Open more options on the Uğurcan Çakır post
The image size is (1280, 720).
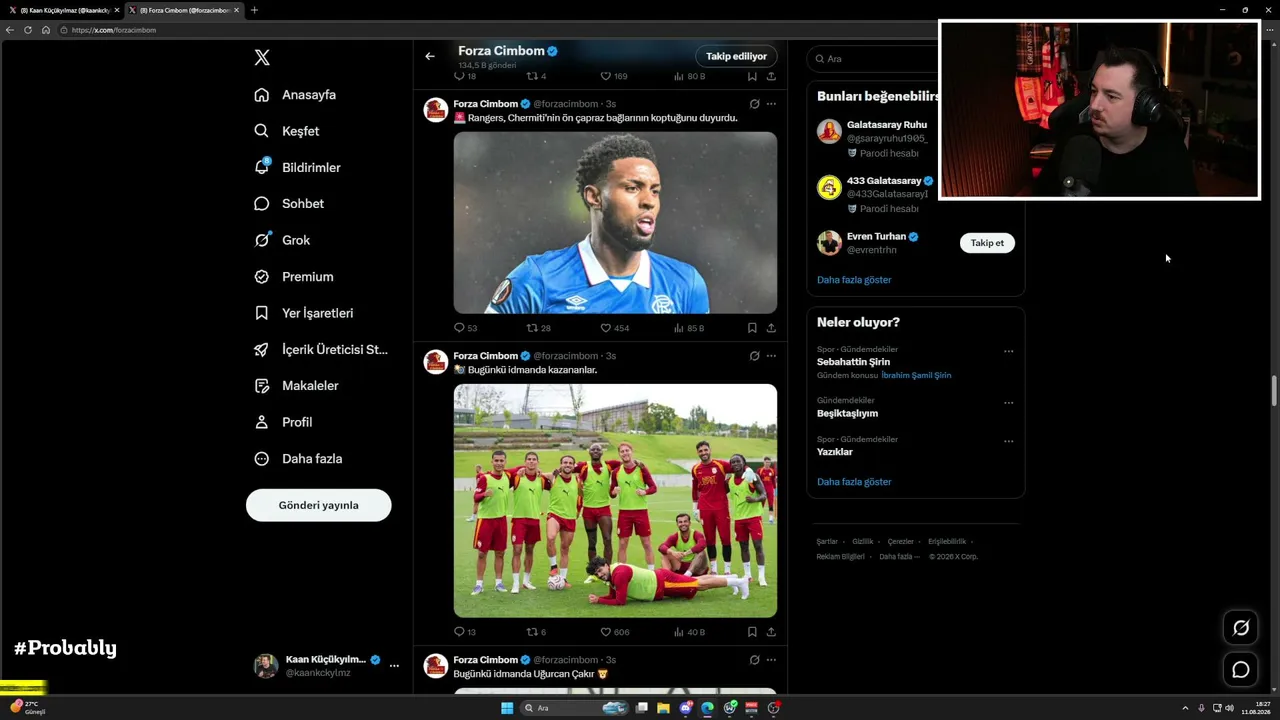(771, 660)
